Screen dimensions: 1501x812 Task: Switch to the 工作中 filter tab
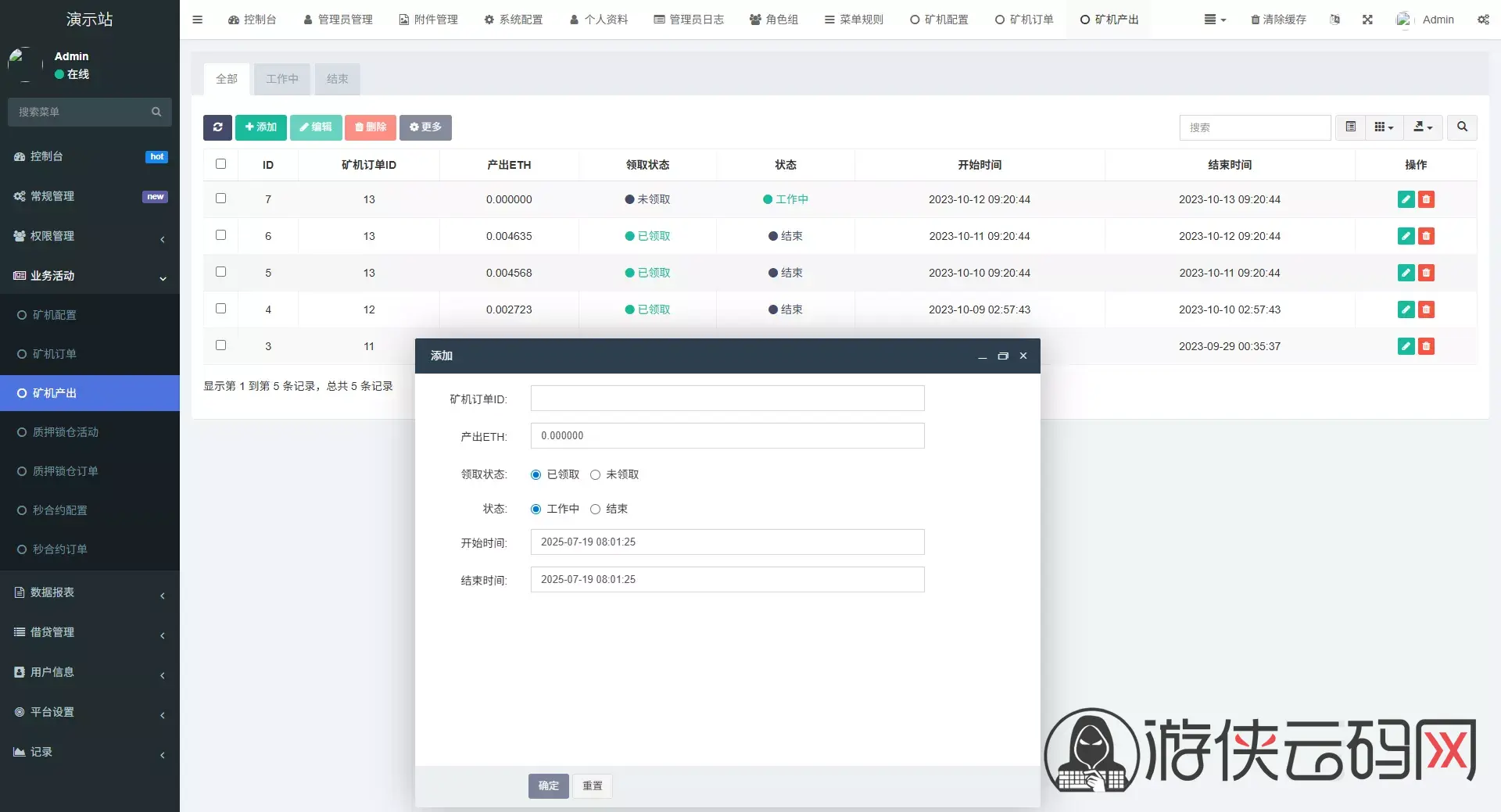pyautogui.click(x=282, y=79)
